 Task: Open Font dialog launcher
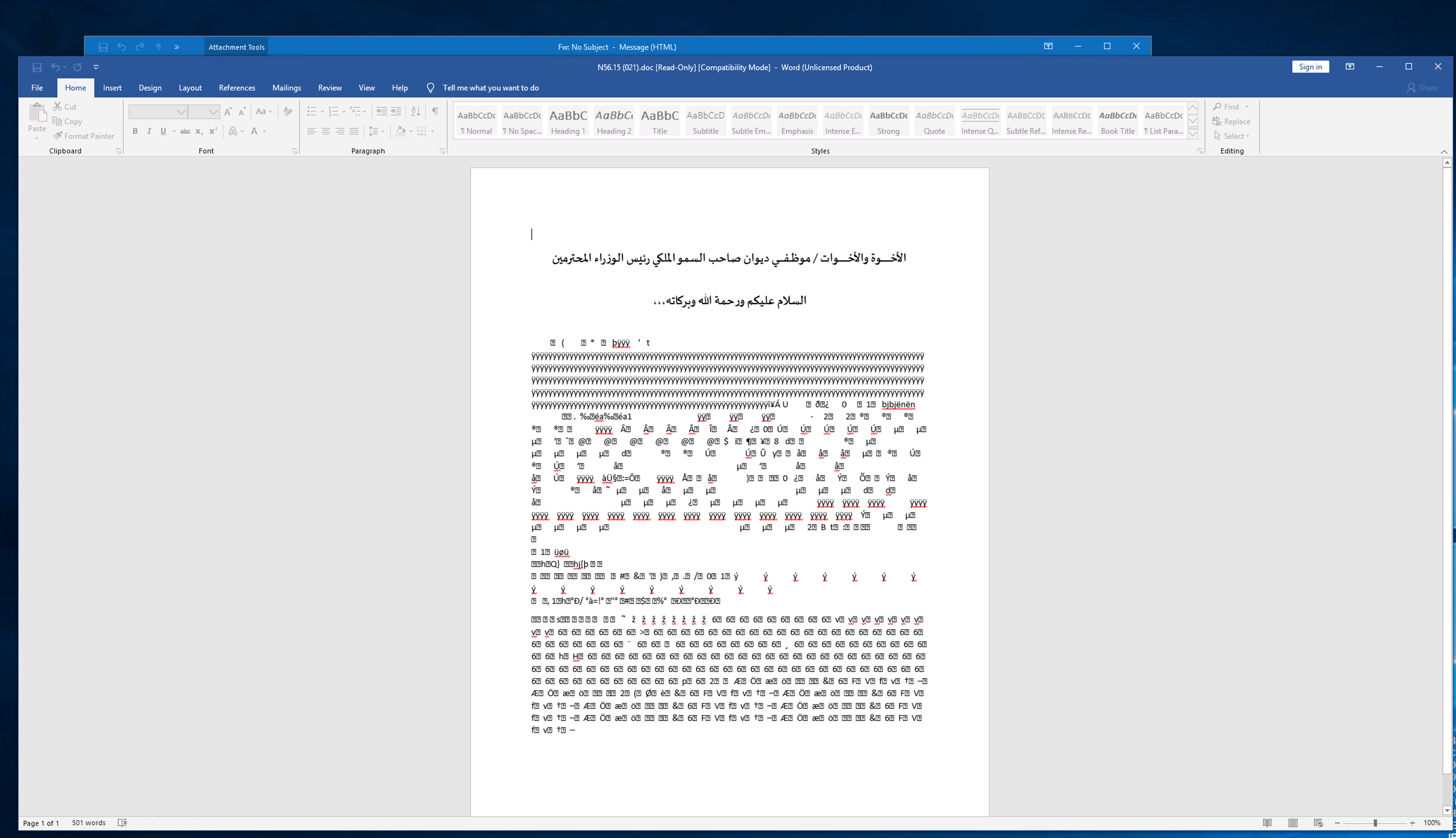(295, 151)
